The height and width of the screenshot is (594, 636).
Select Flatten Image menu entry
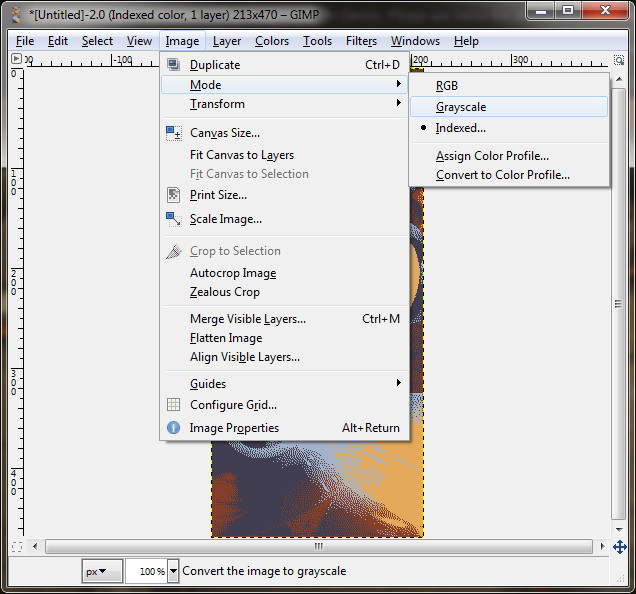pyautogui.click(x=226, y=338)
